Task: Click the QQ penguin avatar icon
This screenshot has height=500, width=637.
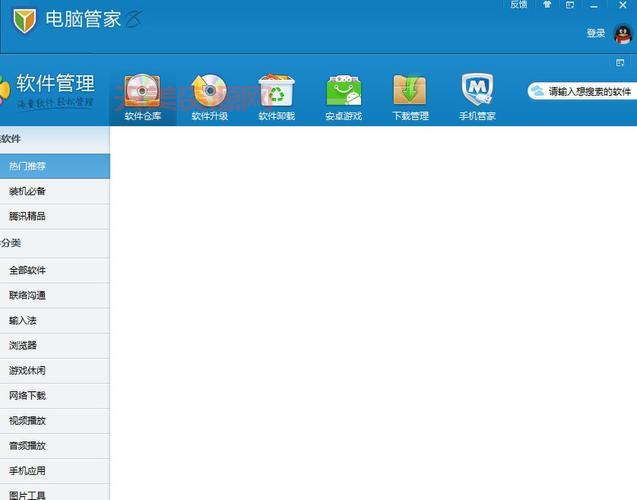Action: (x=623, y=34)
